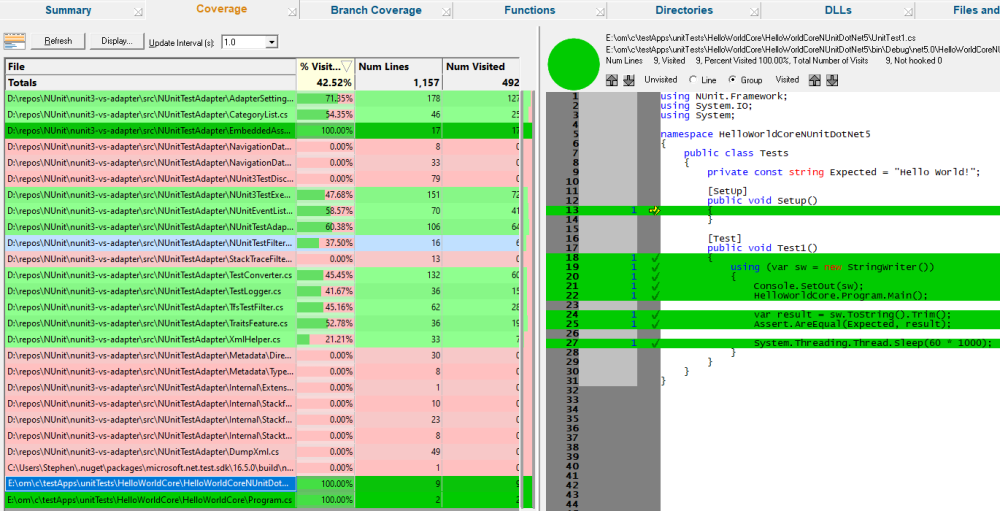This screenshot has height=511, width=1000.
Task: Click the green coverage status circle
Action: [x=573, y=64]
